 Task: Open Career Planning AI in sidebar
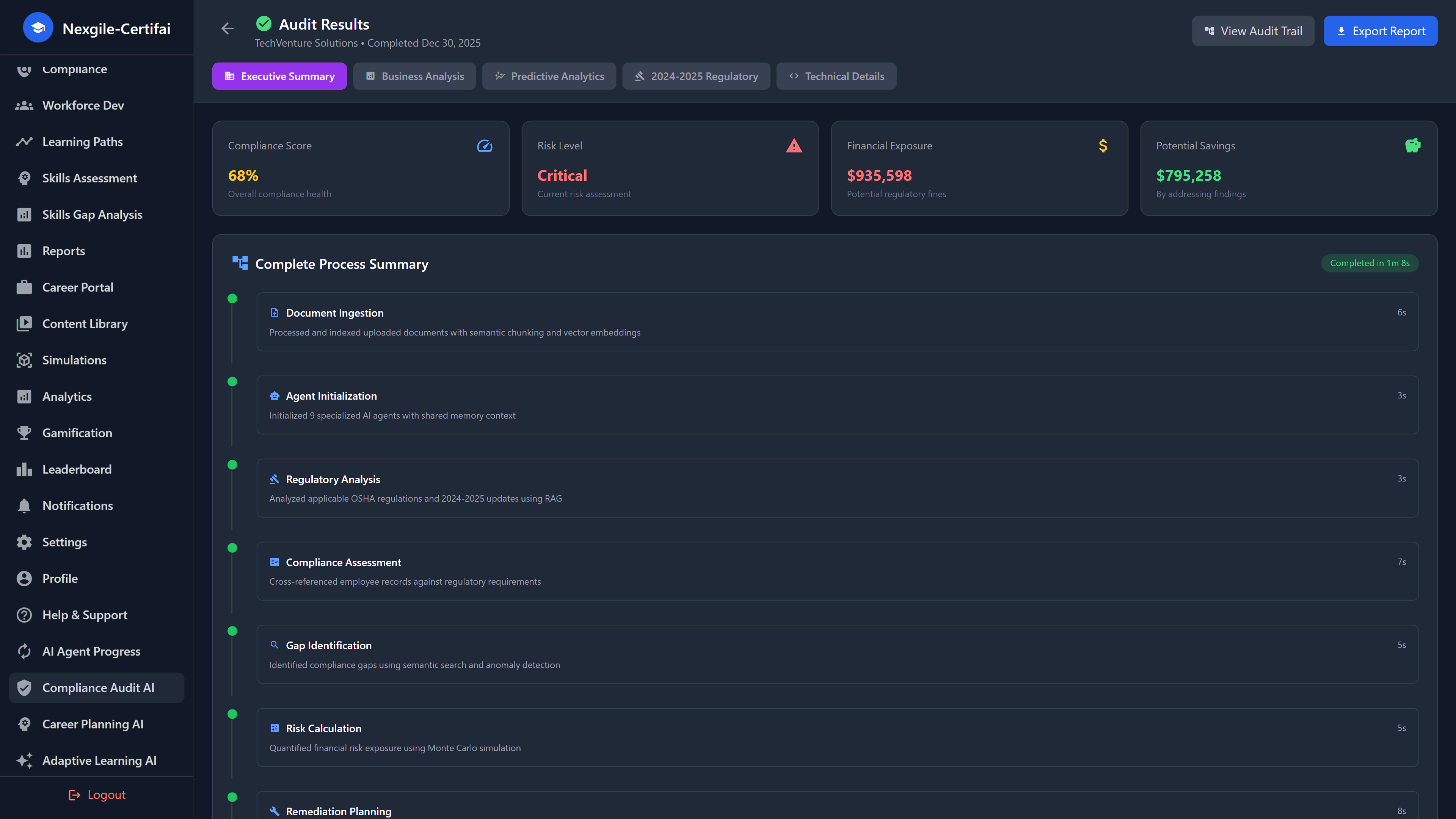coord(93,724)
